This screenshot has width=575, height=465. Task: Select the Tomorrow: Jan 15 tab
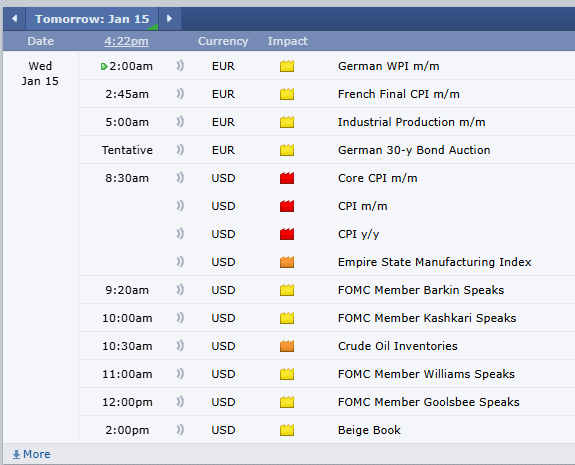92,19
